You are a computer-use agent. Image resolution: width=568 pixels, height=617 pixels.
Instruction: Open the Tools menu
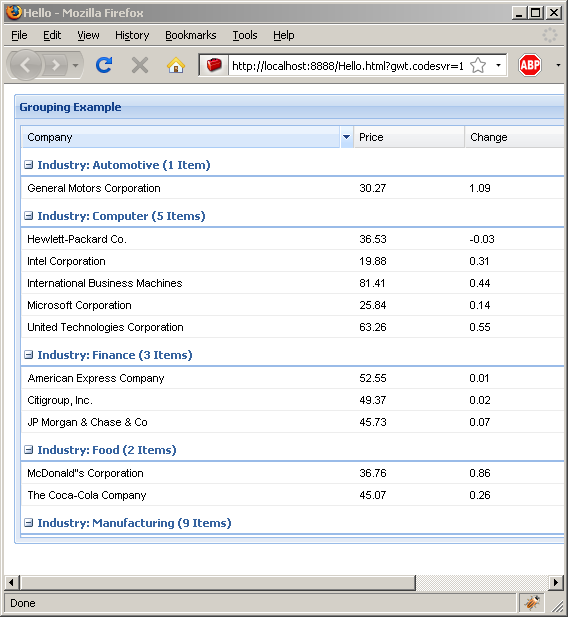tap(244, 35)
